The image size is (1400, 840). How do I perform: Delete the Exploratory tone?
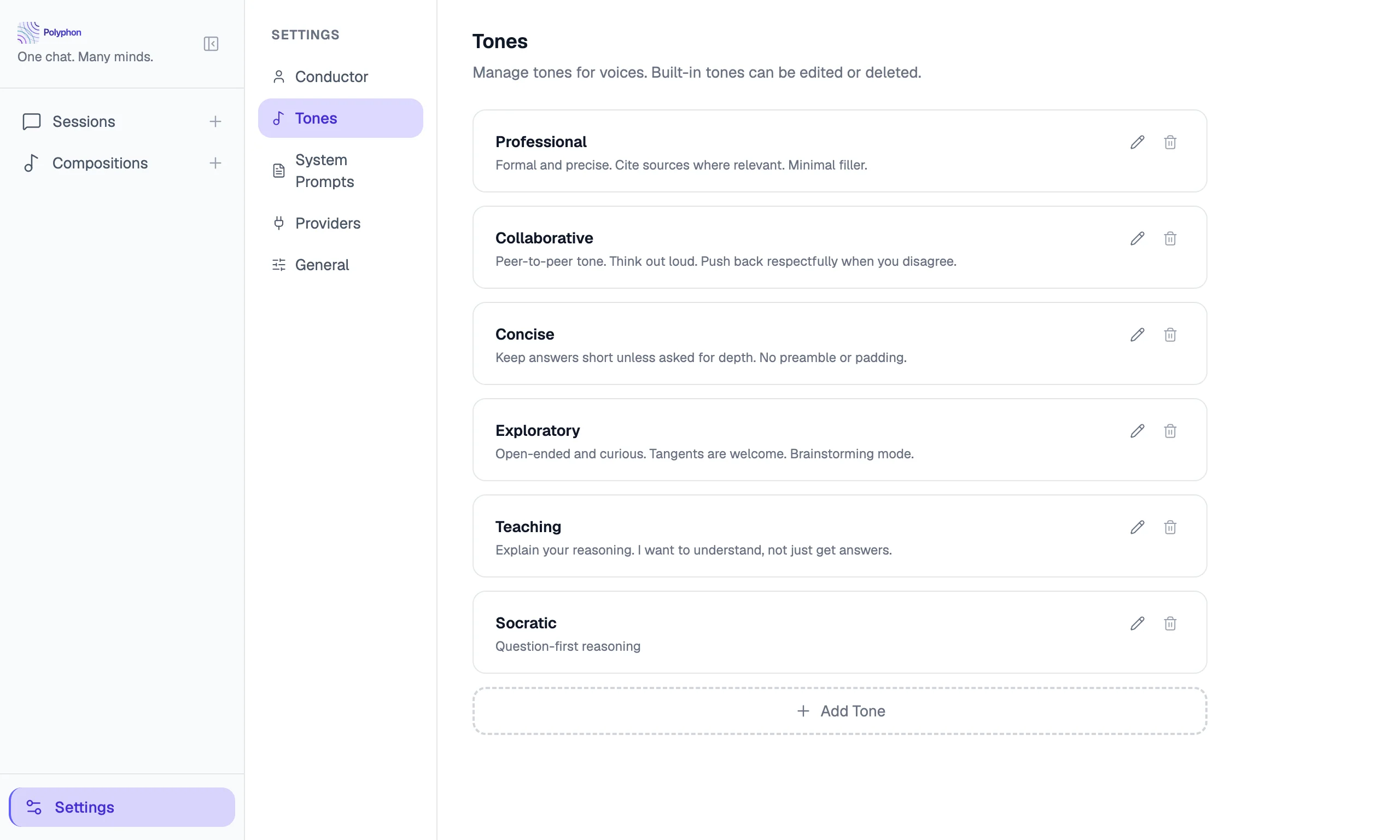pyautogui.click(x=1170, y=431)
